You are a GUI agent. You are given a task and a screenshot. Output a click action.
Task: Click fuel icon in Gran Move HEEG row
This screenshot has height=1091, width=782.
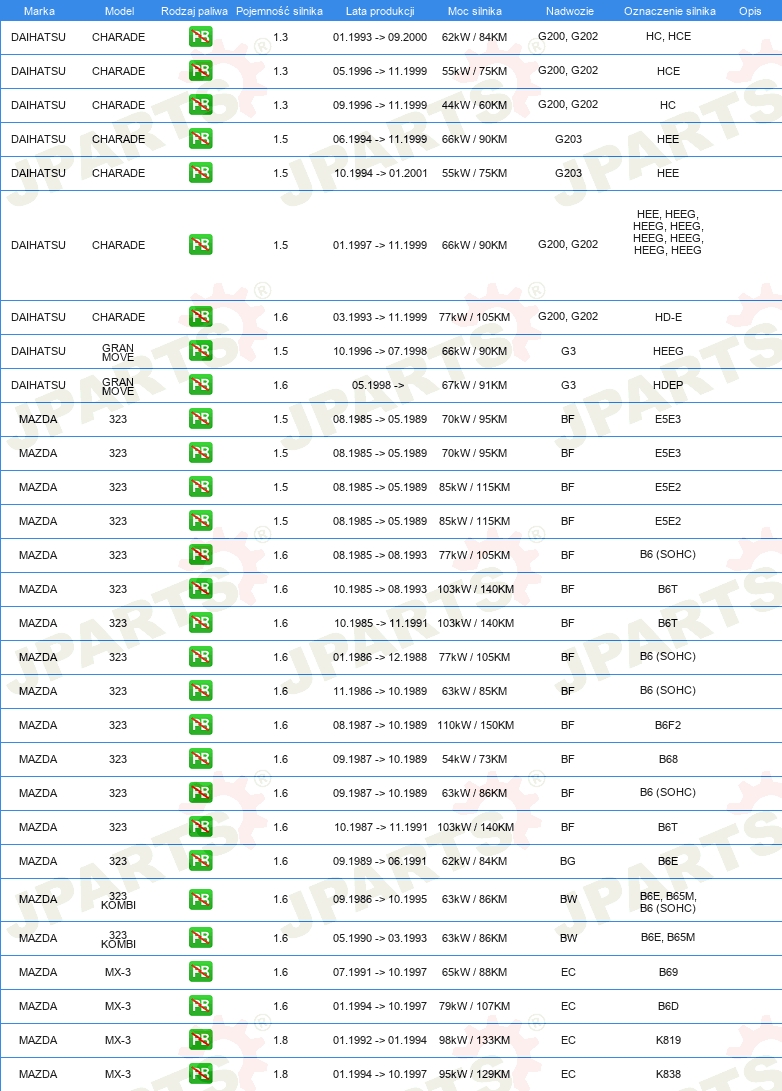click(x=200, y=351)
